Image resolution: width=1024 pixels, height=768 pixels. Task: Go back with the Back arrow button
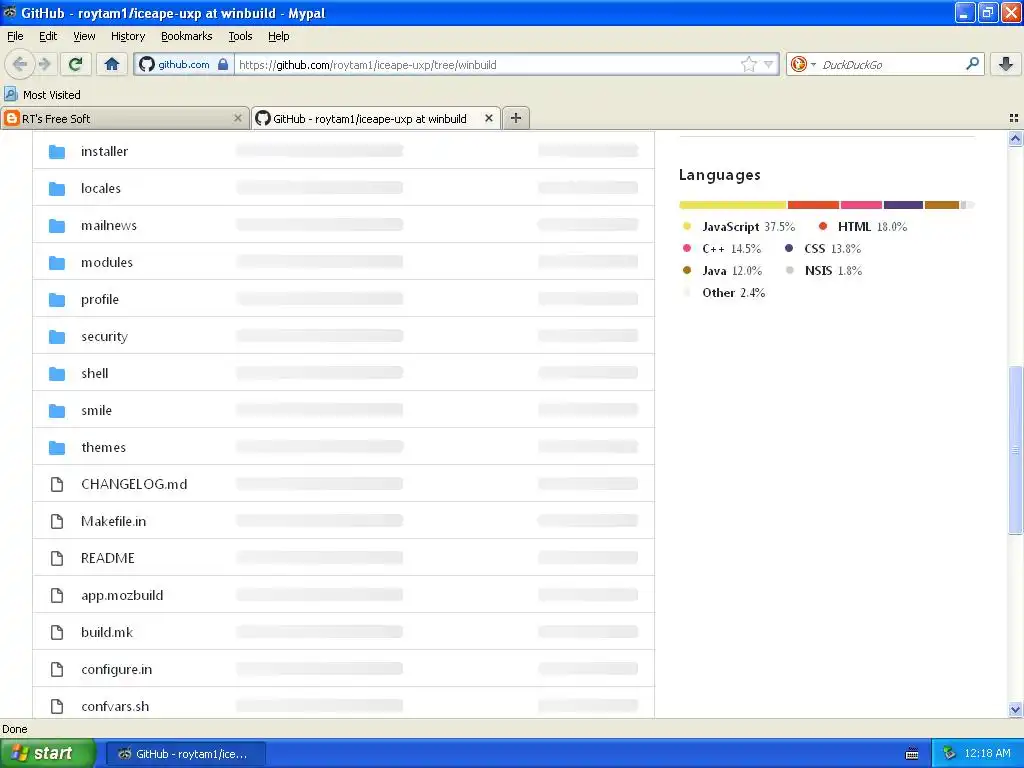point(20,64)
